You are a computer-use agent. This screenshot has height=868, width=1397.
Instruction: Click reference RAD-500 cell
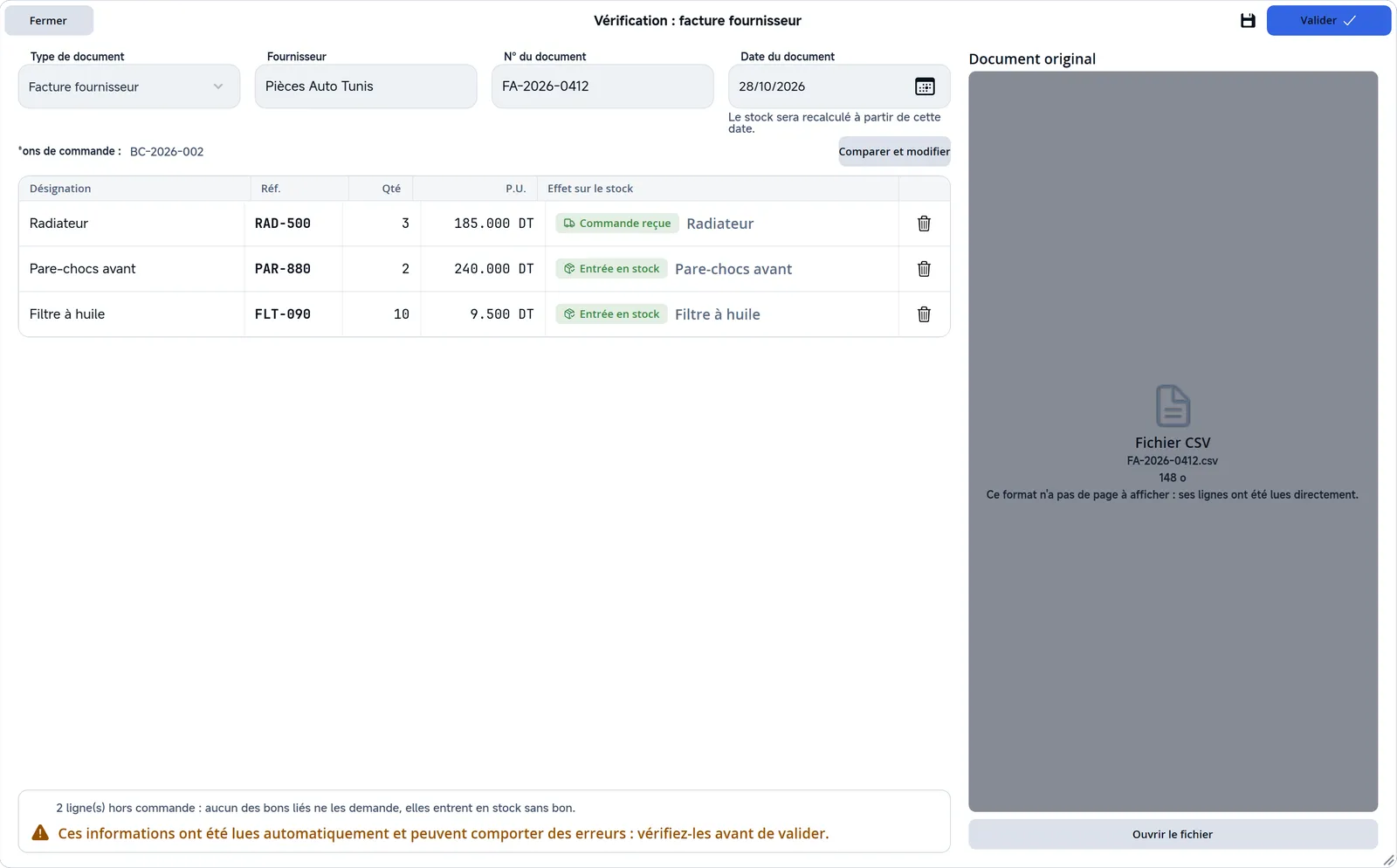(293, 224)
